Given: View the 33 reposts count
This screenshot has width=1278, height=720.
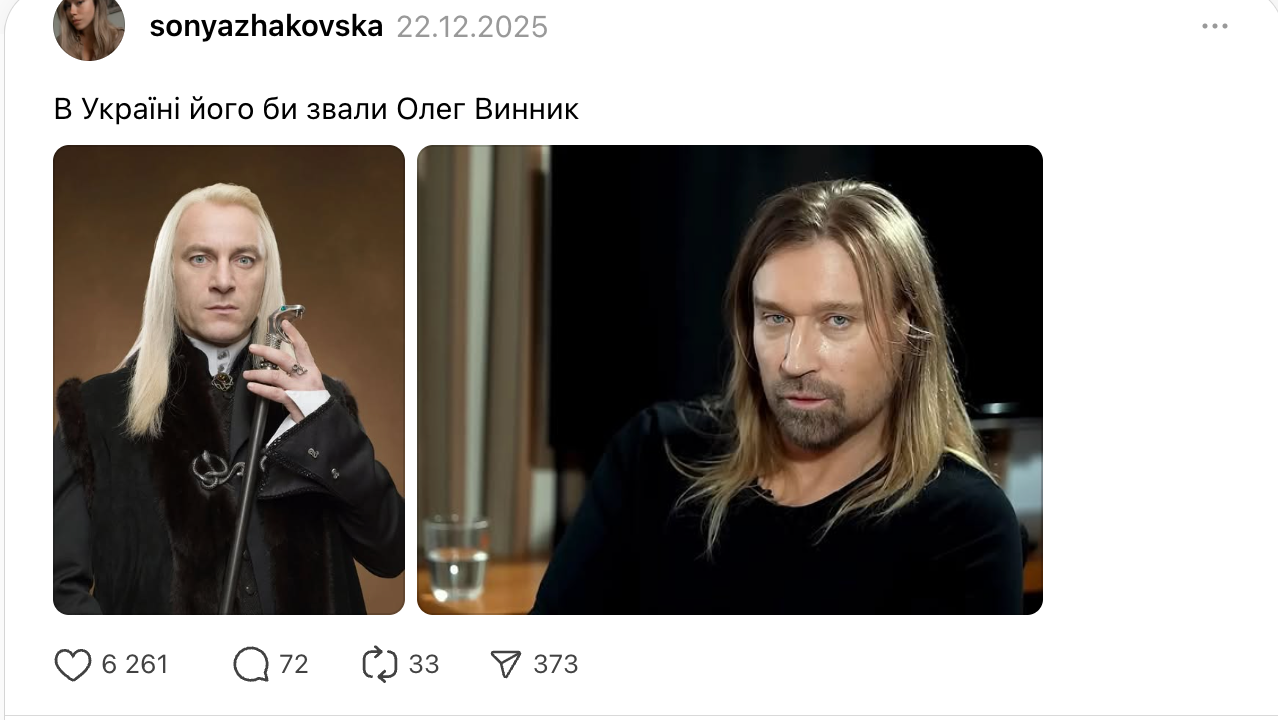Looking at the screenshot, I should [424, 665].
